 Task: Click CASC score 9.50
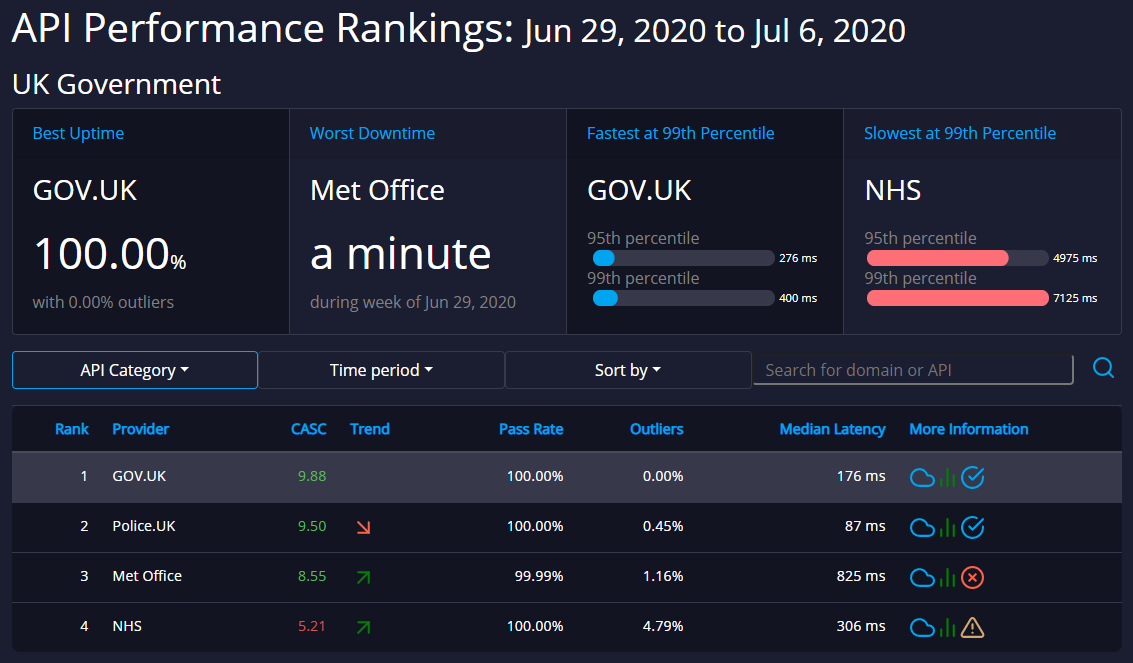pos(311,526)
